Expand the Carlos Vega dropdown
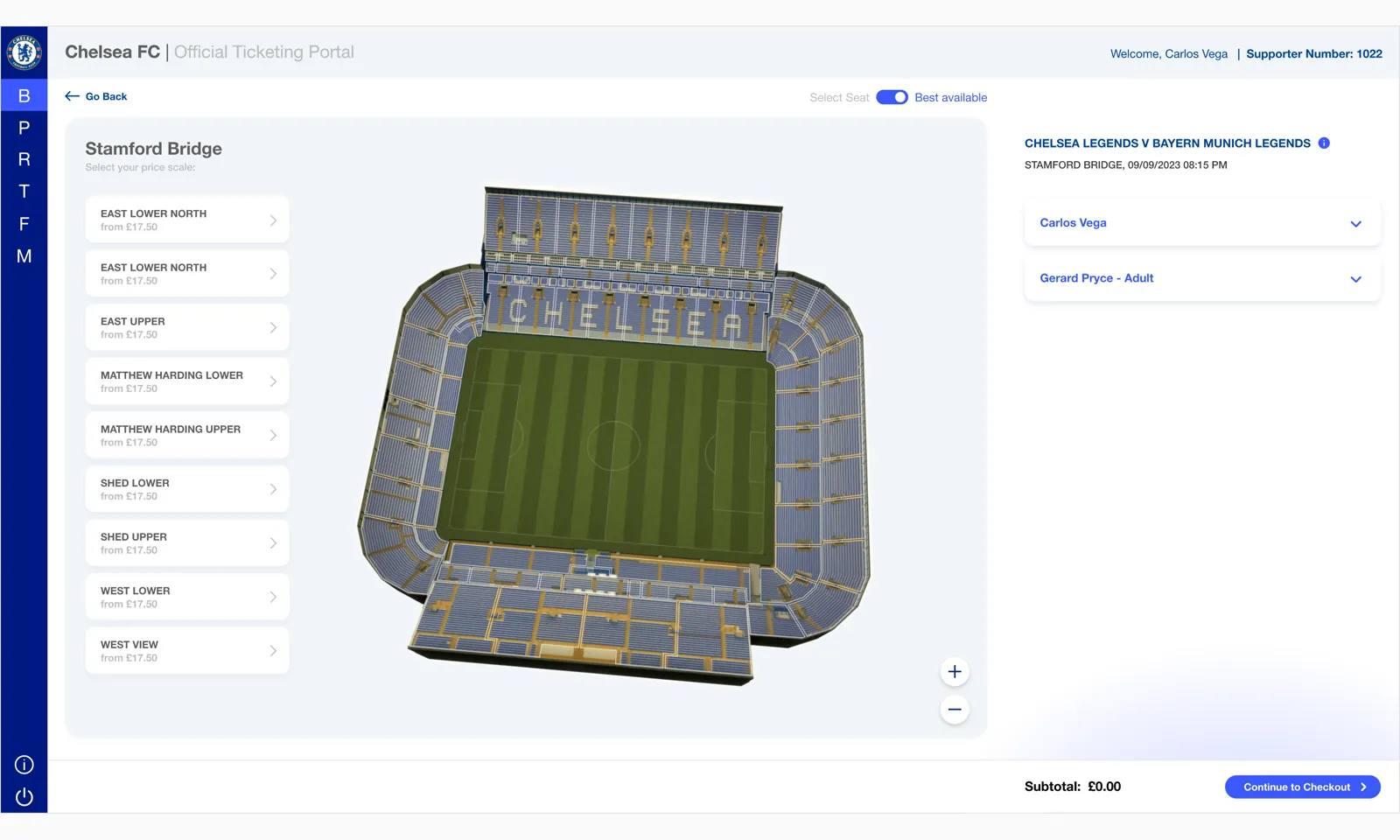1400x840 pixels. [x=1202, y=223]
